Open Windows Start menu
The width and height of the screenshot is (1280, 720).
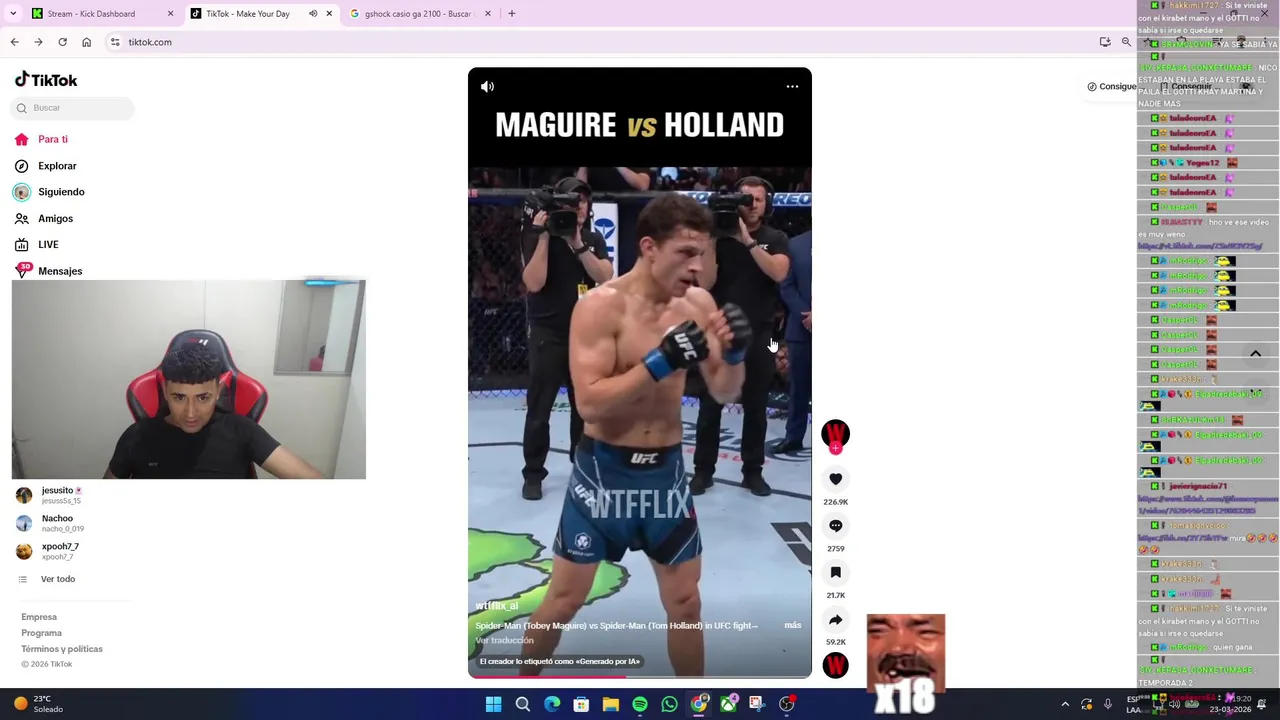(493, 705)
